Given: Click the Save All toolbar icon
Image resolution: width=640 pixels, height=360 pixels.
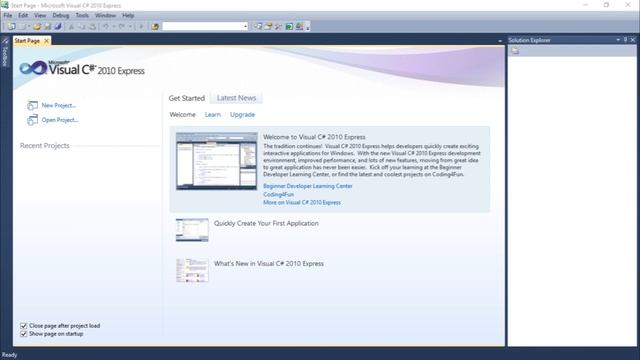Looking at the screenshot, I should (x=58, y=27).
